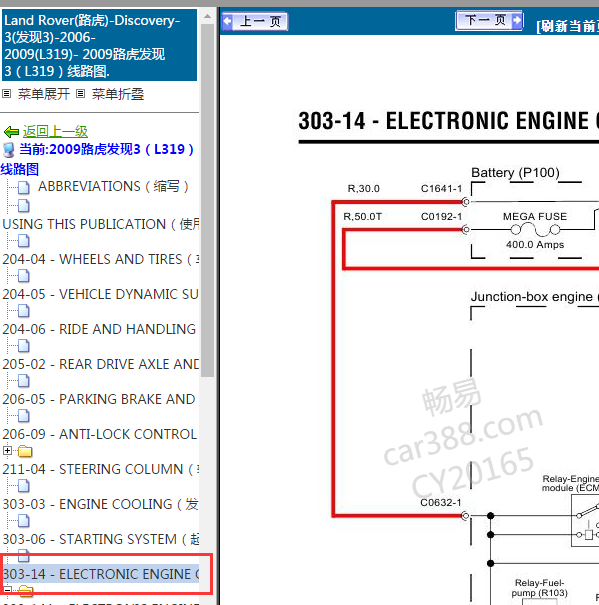Image resolution: width=599 pixels, height=605 pixels.
Task: Click page icon above 204-06 RIDE AND HANDLING
Action: click(x=24, y=311)
